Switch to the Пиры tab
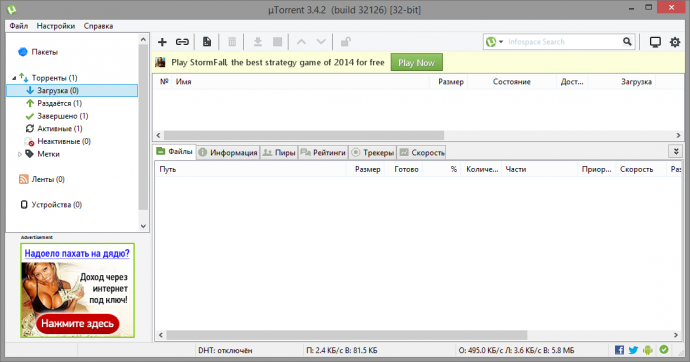690x362 pixels. click(x=279, y=152)
